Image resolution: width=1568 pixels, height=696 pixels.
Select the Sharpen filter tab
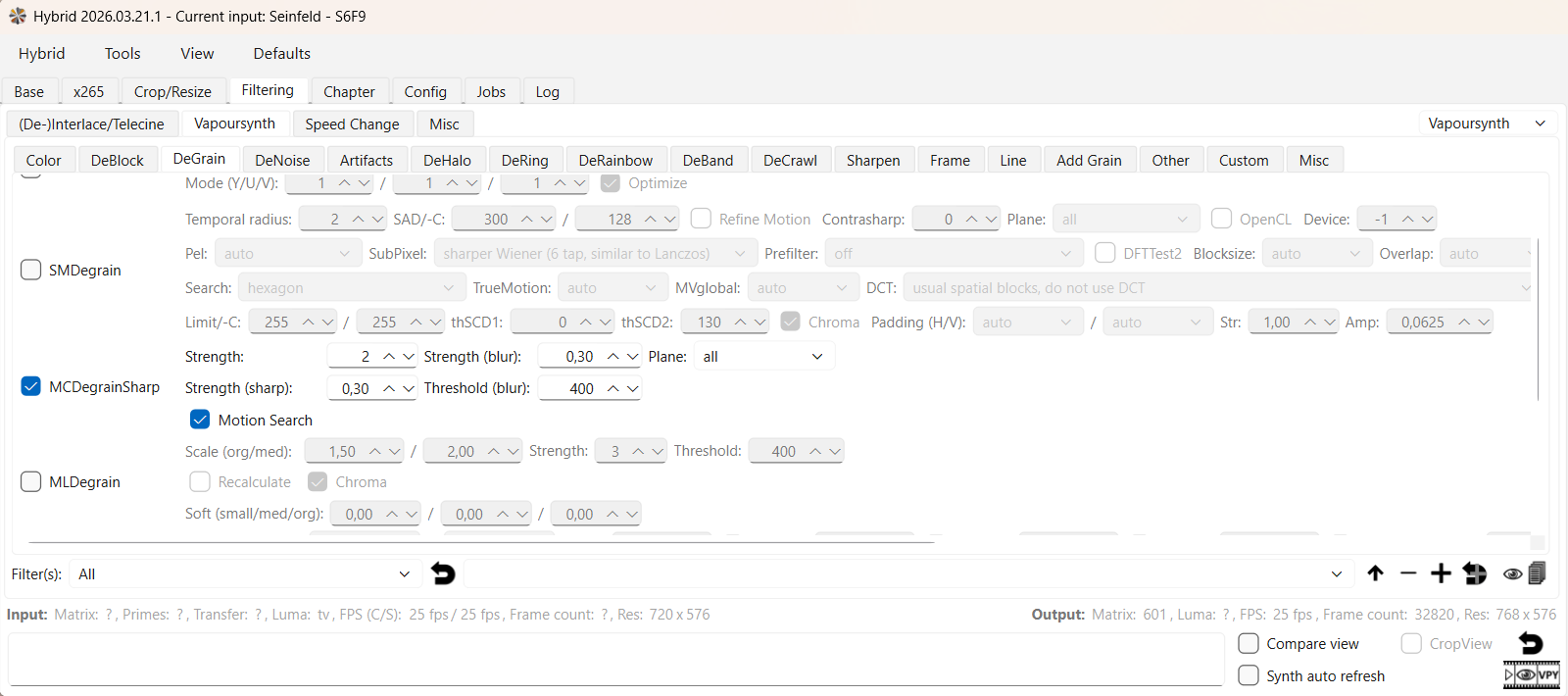click(x=873, y=160)
